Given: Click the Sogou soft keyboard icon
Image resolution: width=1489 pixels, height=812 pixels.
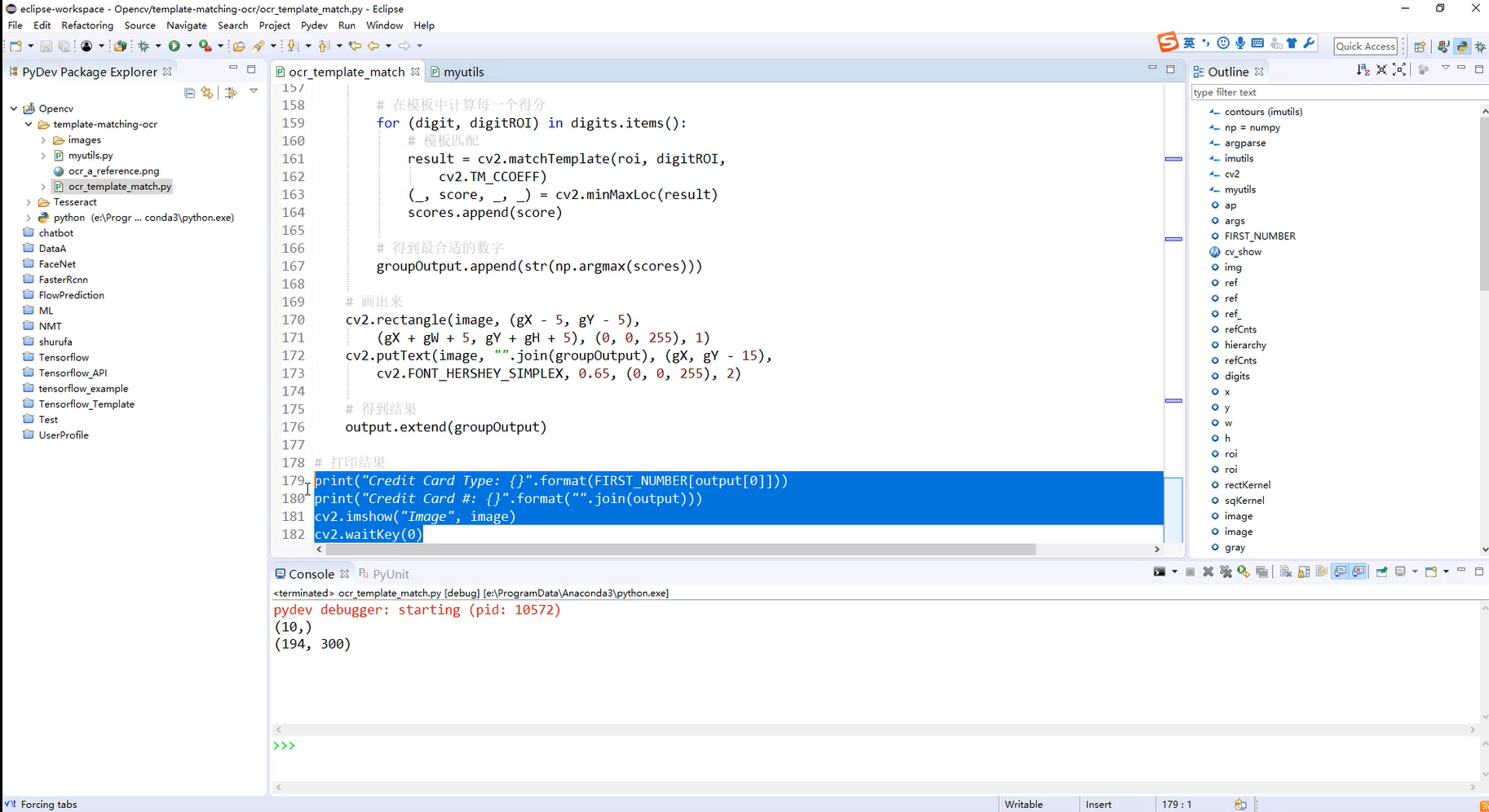Looking at the screenshot, I should click(x=1257, y=43).
